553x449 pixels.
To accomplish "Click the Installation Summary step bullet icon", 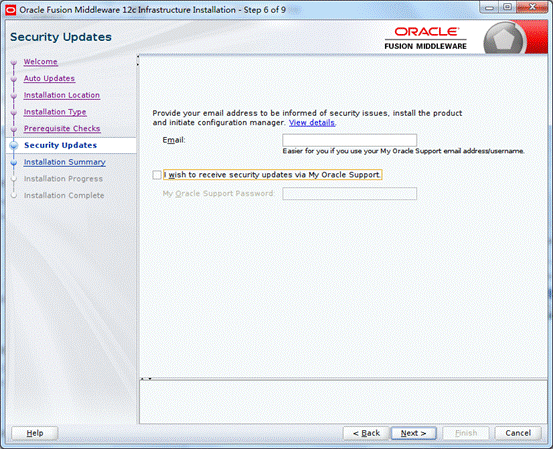I will point(14,163).
